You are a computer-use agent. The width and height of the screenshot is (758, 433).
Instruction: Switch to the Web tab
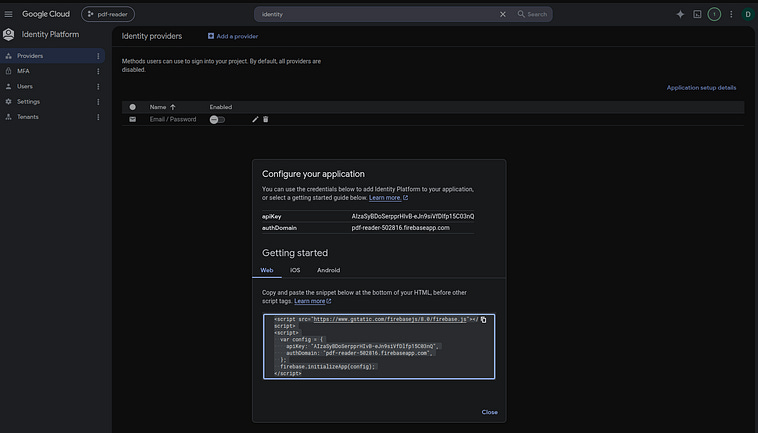coord(267,270)
